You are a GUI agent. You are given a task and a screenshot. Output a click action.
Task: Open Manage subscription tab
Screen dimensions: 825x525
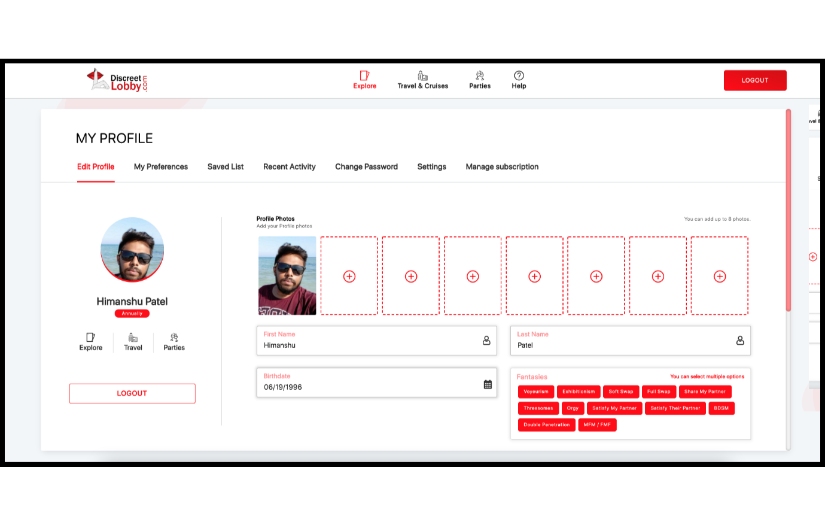click(502, 167)
